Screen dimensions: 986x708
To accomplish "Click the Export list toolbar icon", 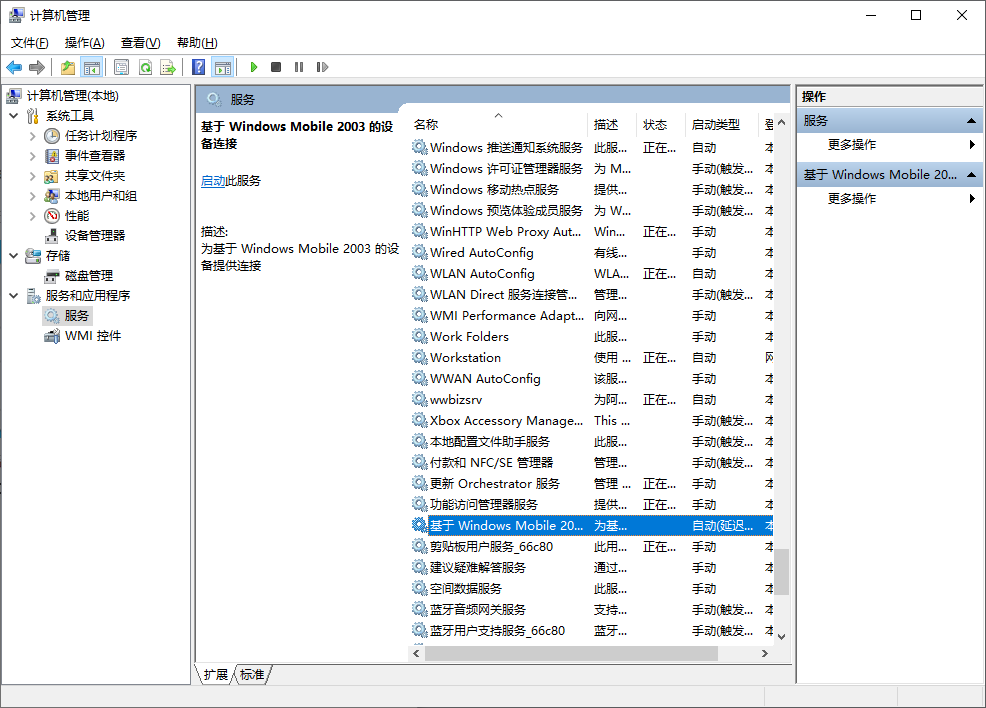I will [x=168, y=67].
